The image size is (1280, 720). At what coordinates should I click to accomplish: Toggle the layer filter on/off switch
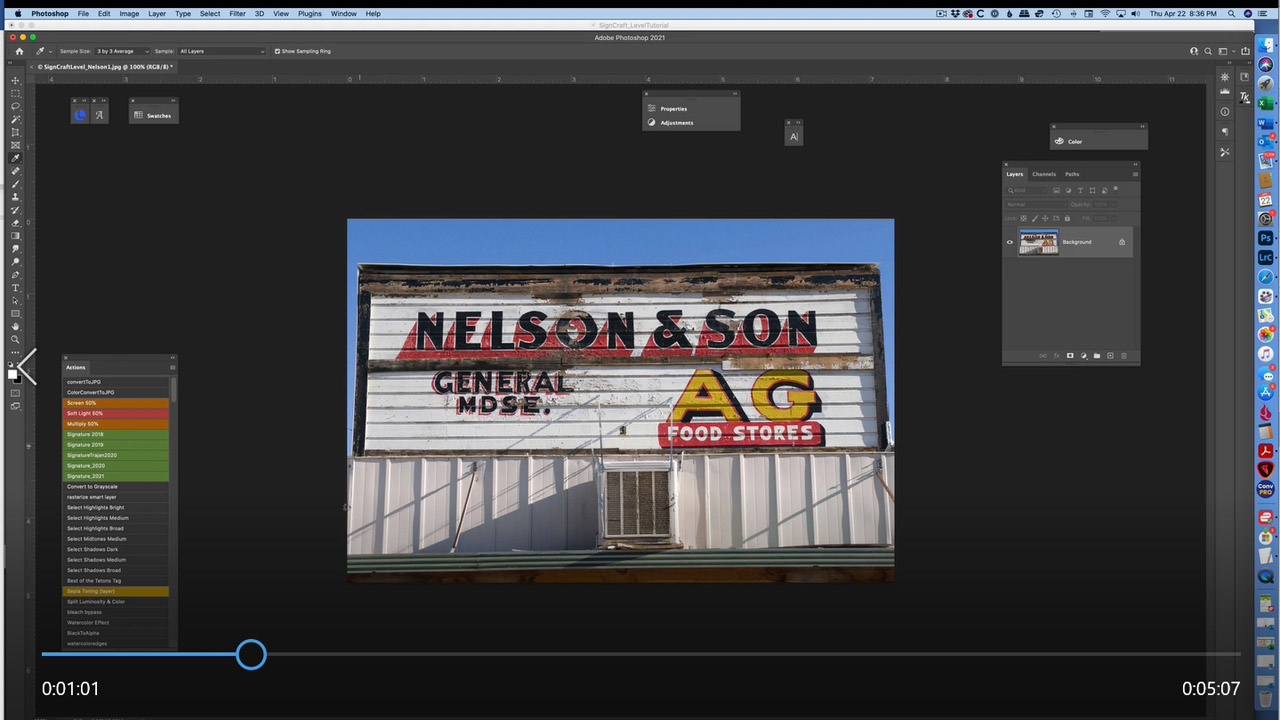click(1116, 188)
